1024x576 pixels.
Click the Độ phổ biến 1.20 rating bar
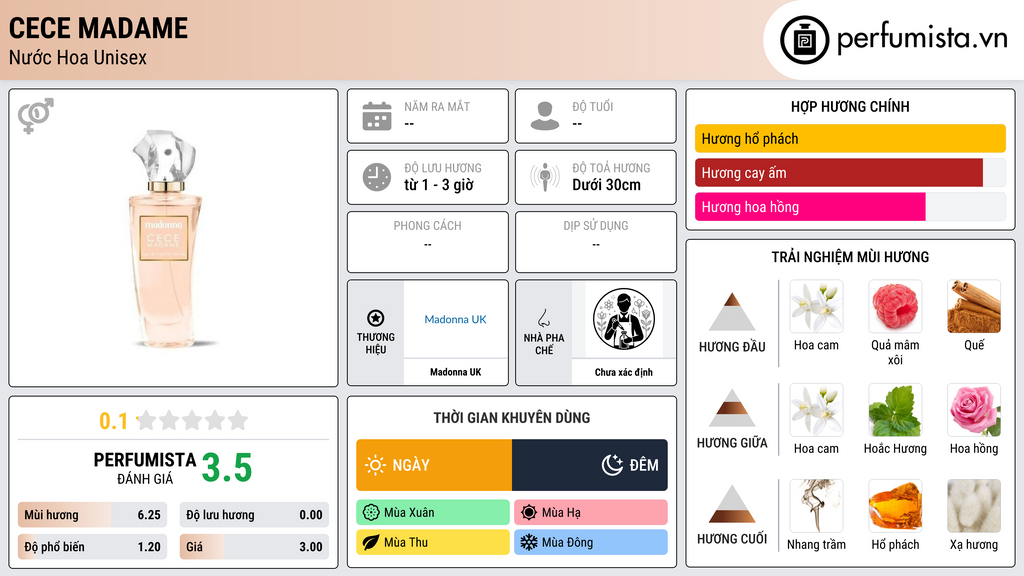pos(93,547)
